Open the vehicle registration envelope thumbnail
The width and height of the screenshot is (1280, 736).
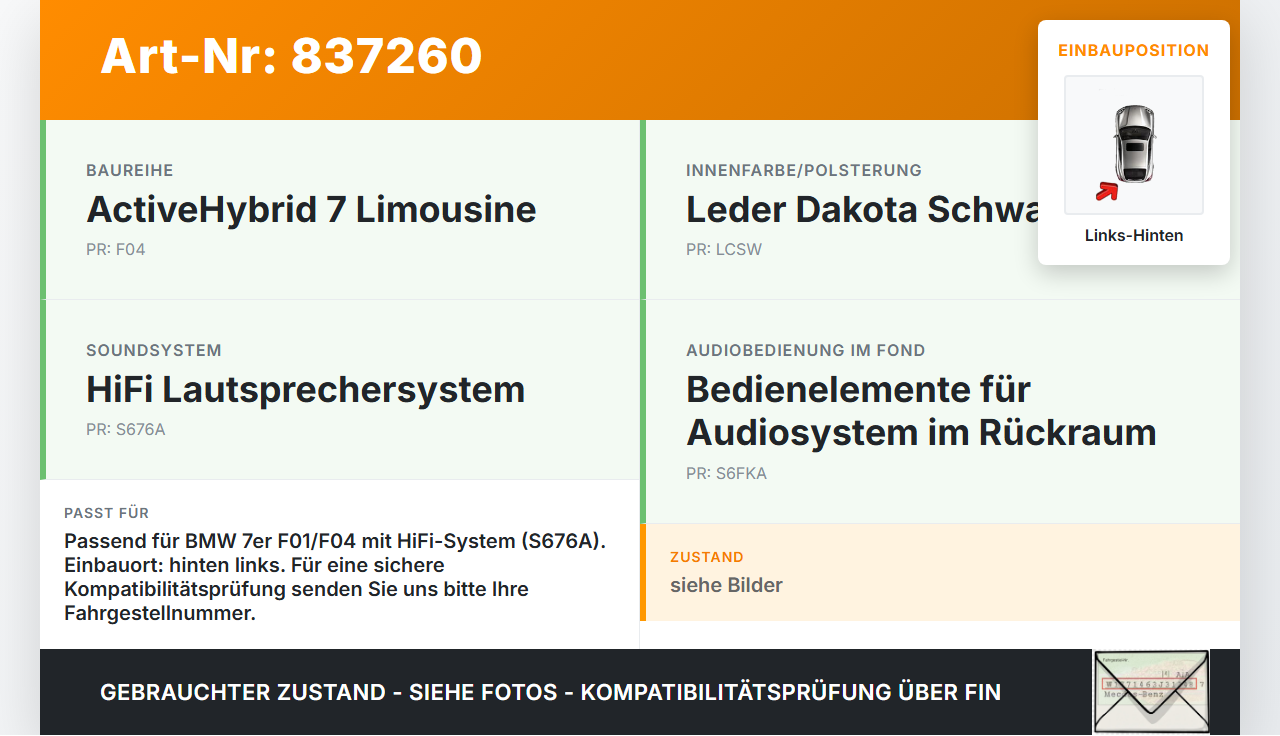[1151, 691]
